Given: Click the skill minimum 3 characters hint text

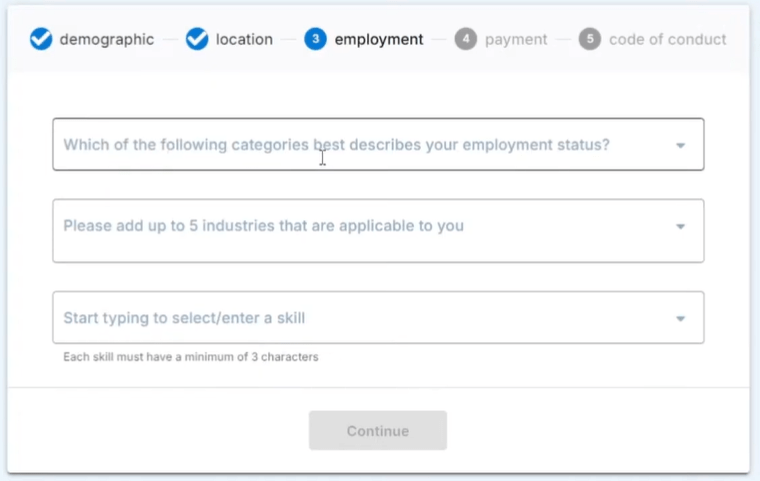Looking at the screenshot, I should (191, 357).
